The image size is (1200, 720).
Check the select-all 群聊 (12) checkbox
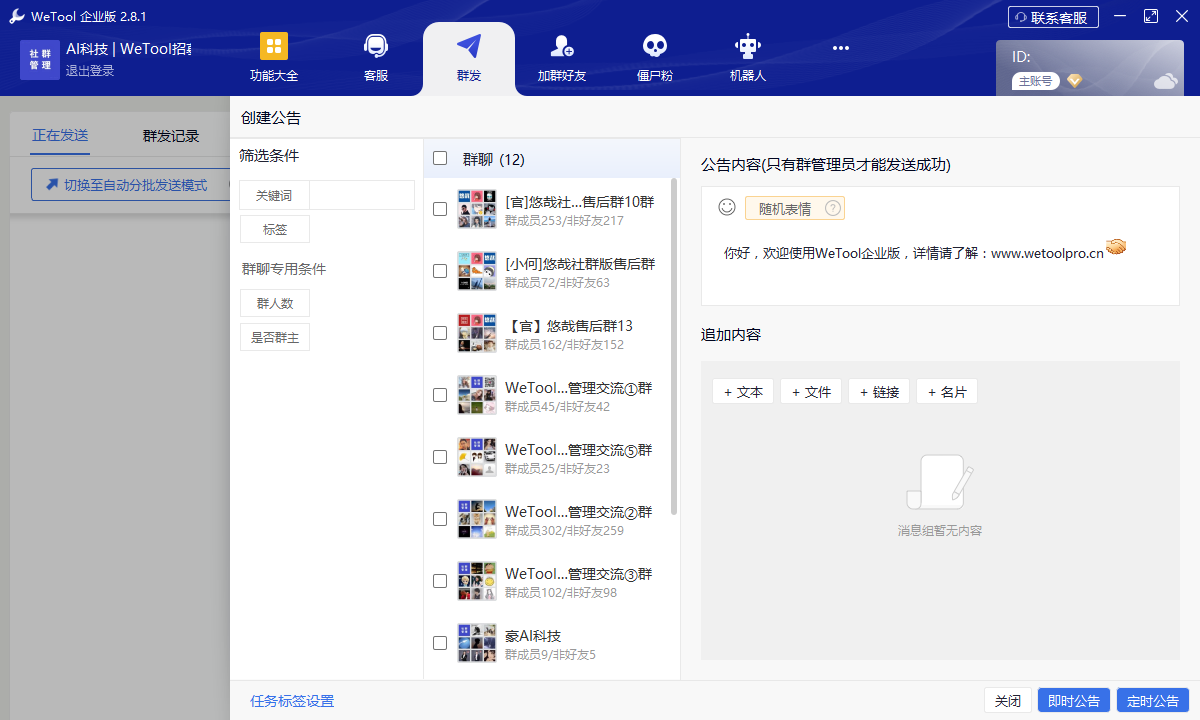[440, 158]
